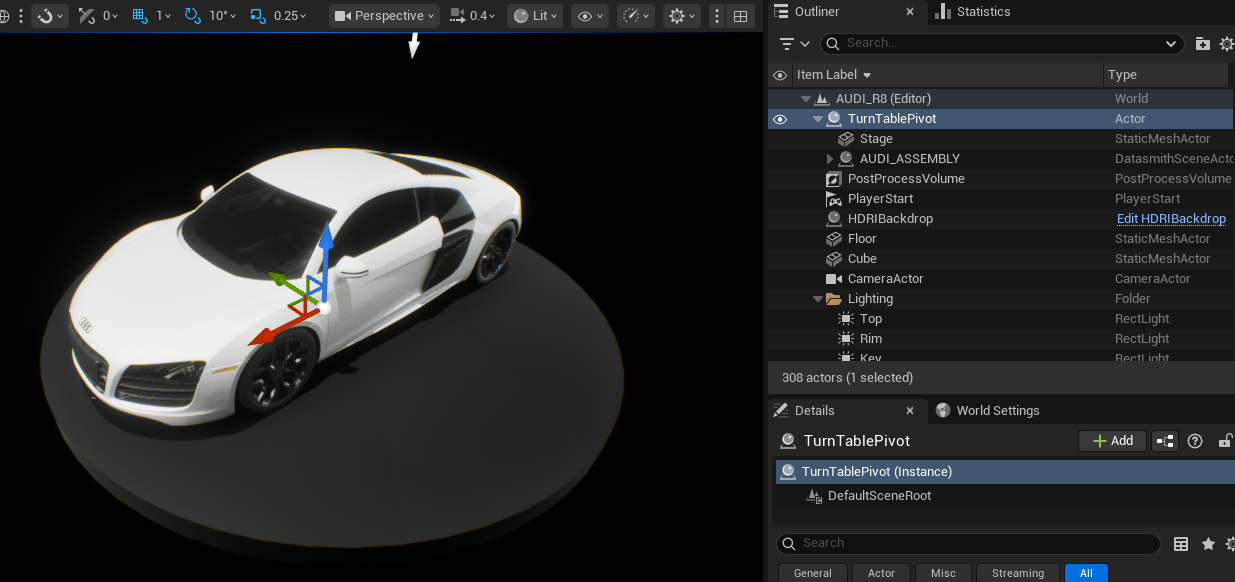This screenshot has width=1235, height=582.
Task: Click the visibility column header eye
Action: pos(780,75)
